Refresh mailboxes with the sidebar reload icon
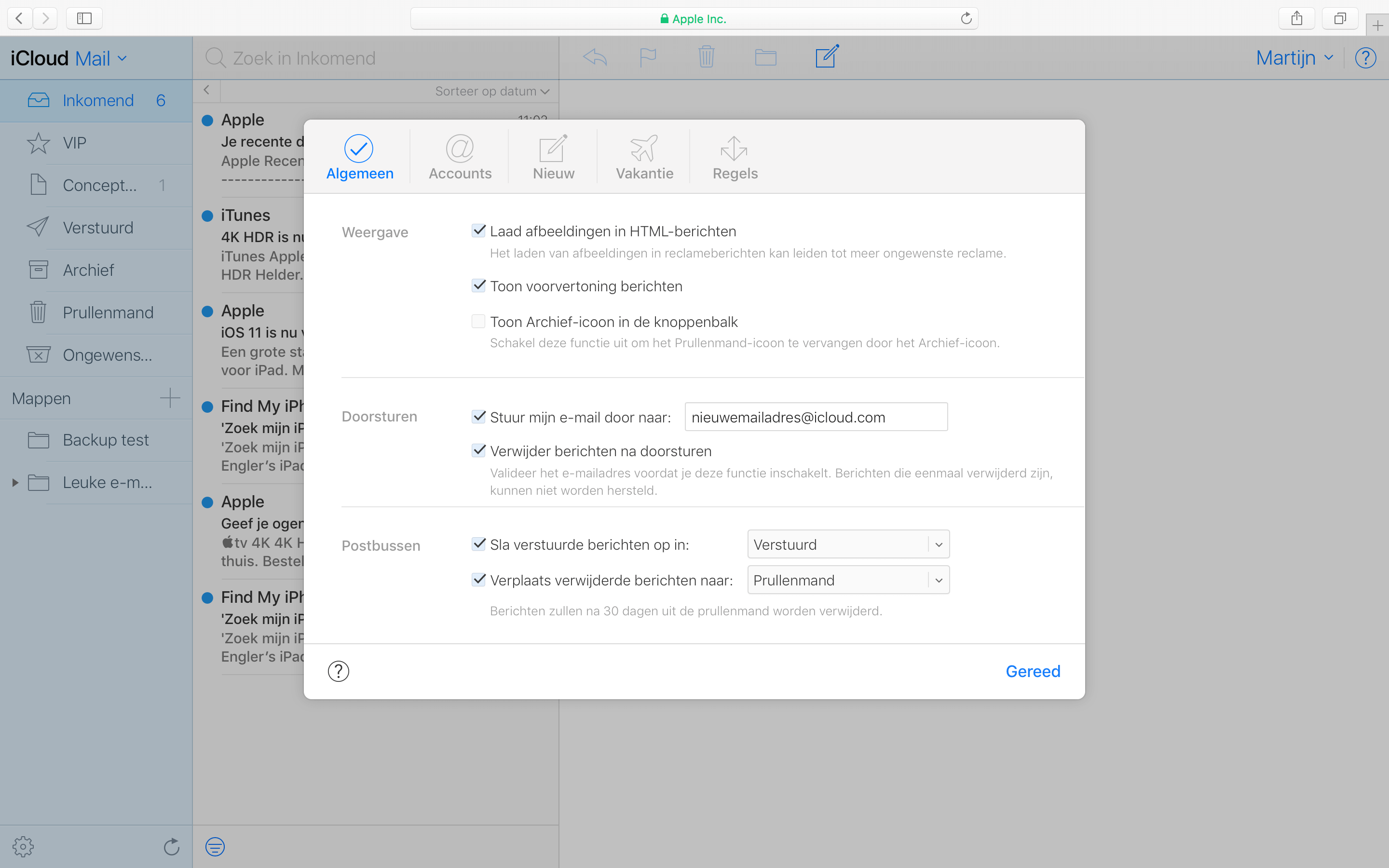Image resolution: width=1389 pixels, height=868 pixels. coord(172,847)
